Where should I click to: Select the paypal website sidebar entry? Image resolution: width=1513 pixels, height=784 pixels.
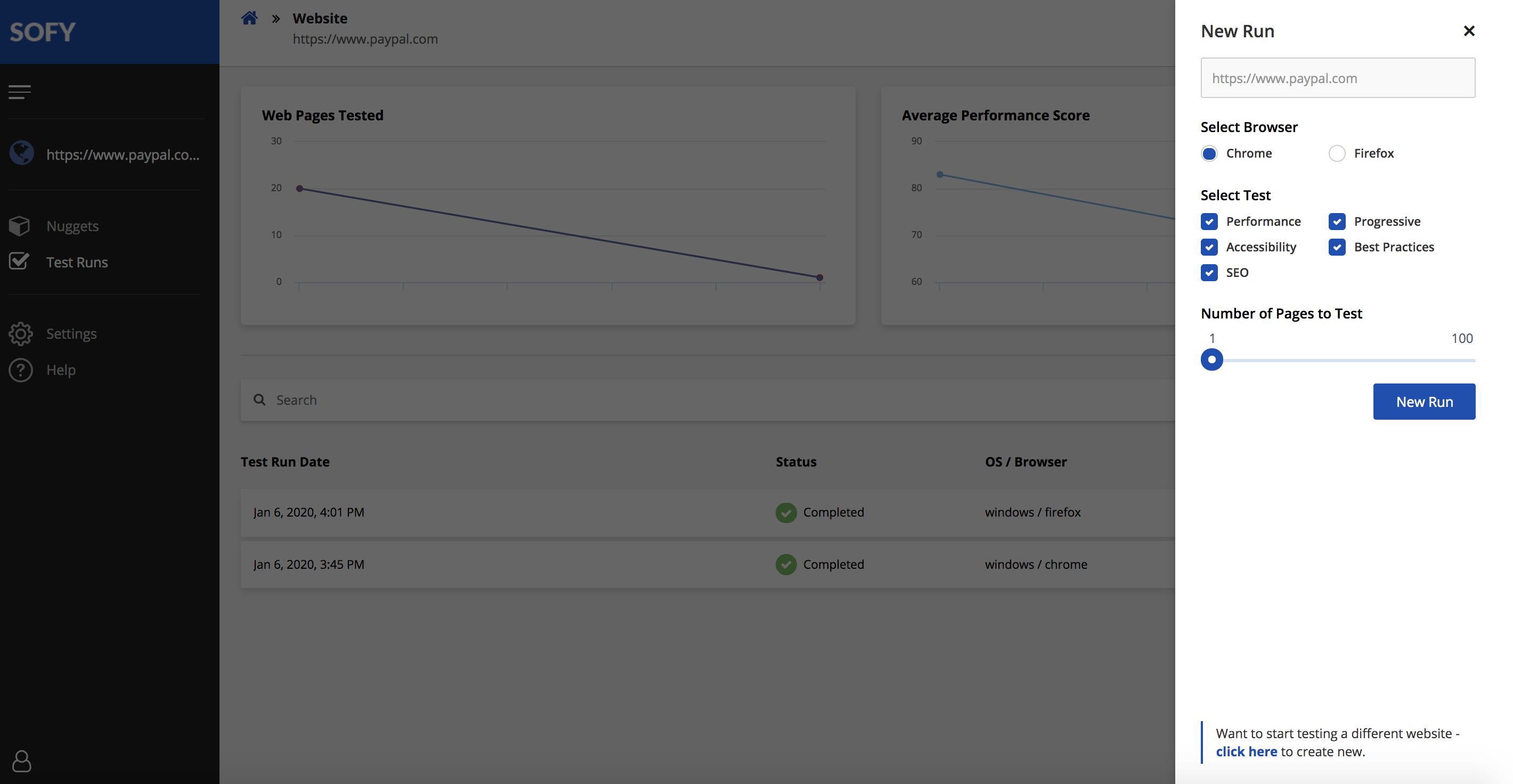coord(104,154)
